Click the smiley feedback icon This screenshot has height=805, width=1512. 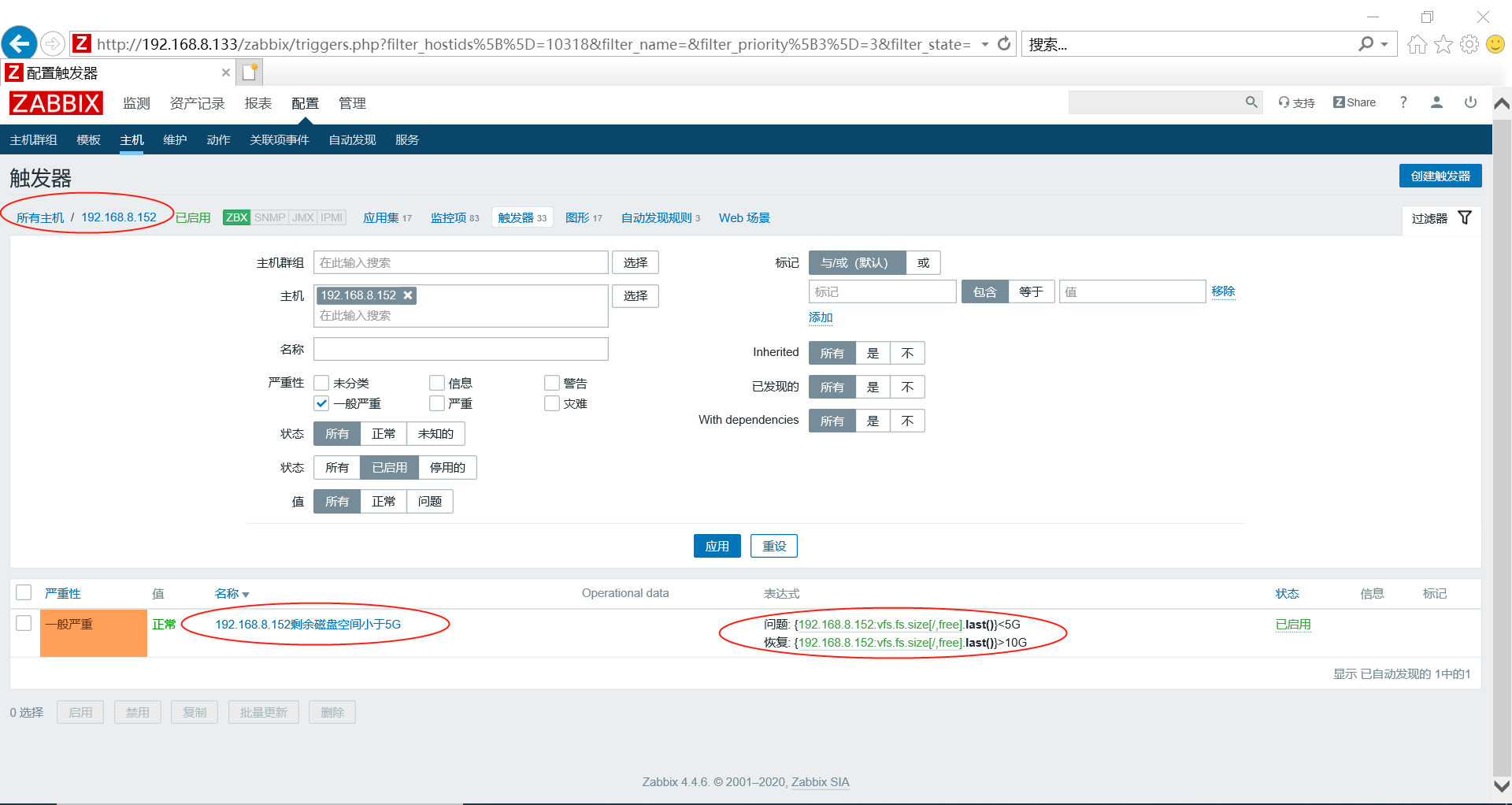tap(1495, 44)
